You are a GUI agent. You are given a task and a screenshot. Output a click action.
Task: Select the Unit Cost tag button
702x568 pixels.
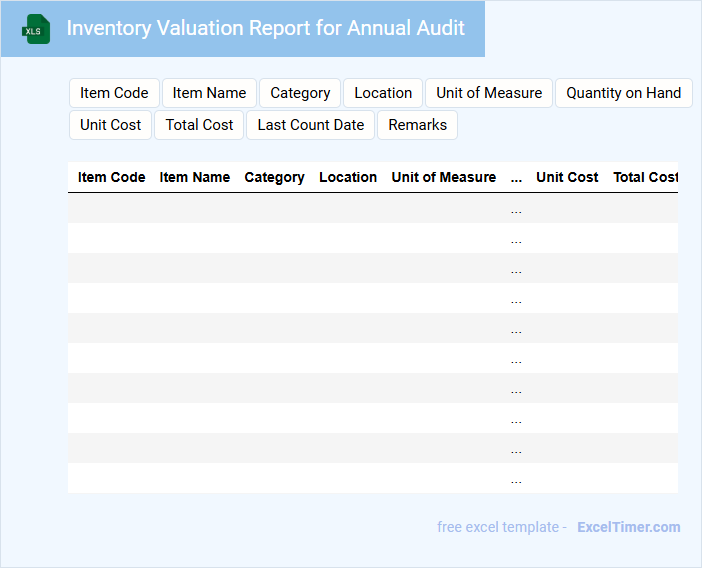pos(111,125)
